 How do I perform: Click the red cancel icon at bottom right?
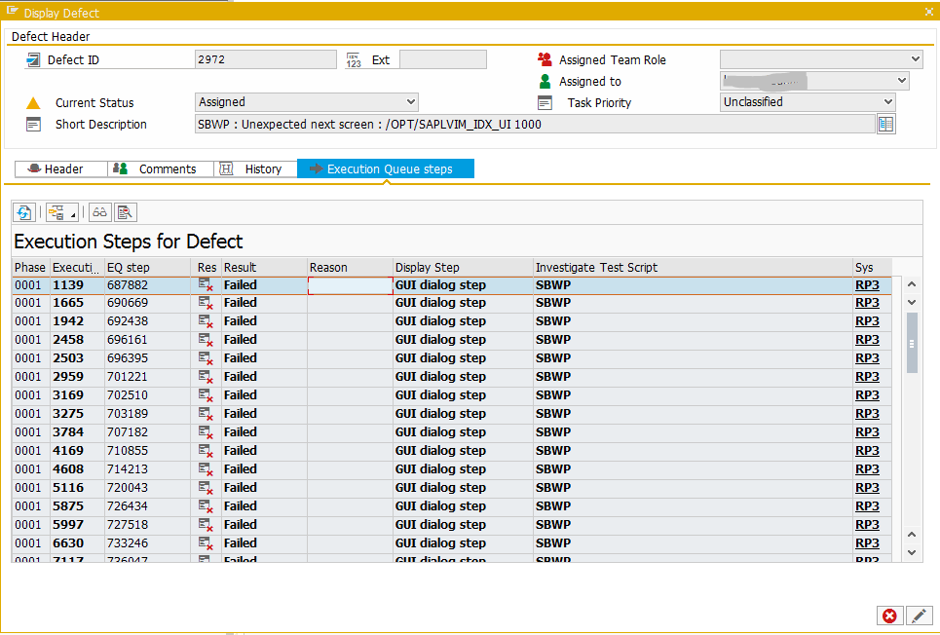(x=889, y=615)
